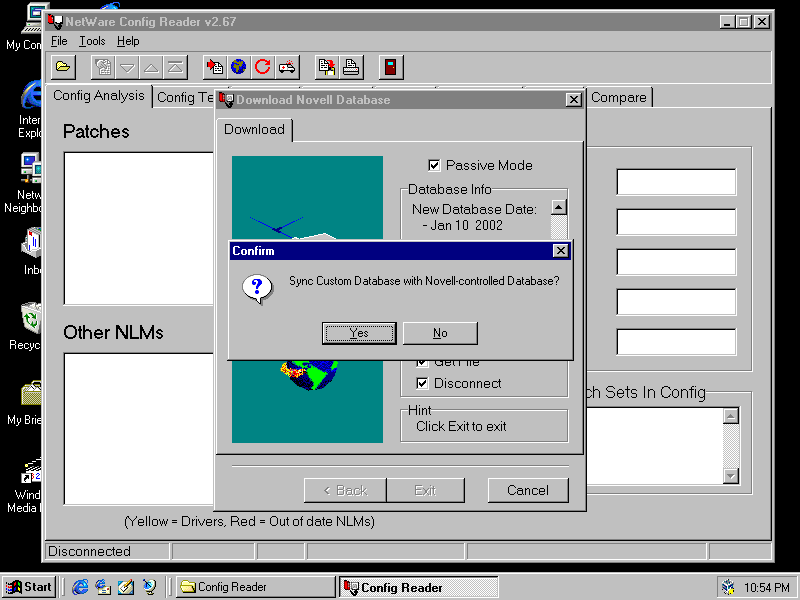Click the red circular refresh arrow icon
800x600 pixels.
[262, 67]
